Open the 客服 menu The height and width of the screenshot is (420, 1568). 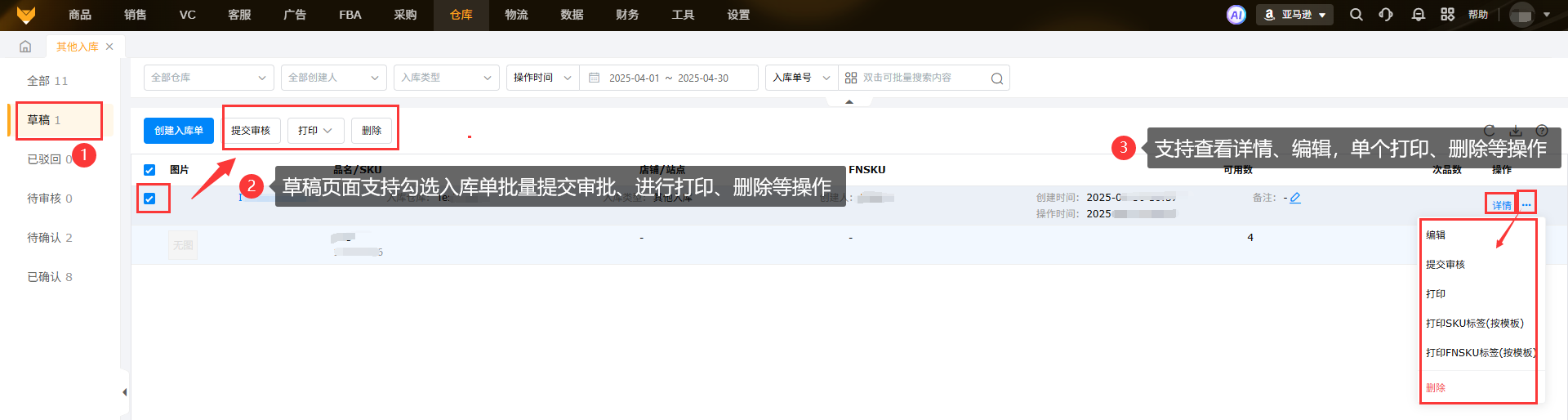tap(239, 15)
